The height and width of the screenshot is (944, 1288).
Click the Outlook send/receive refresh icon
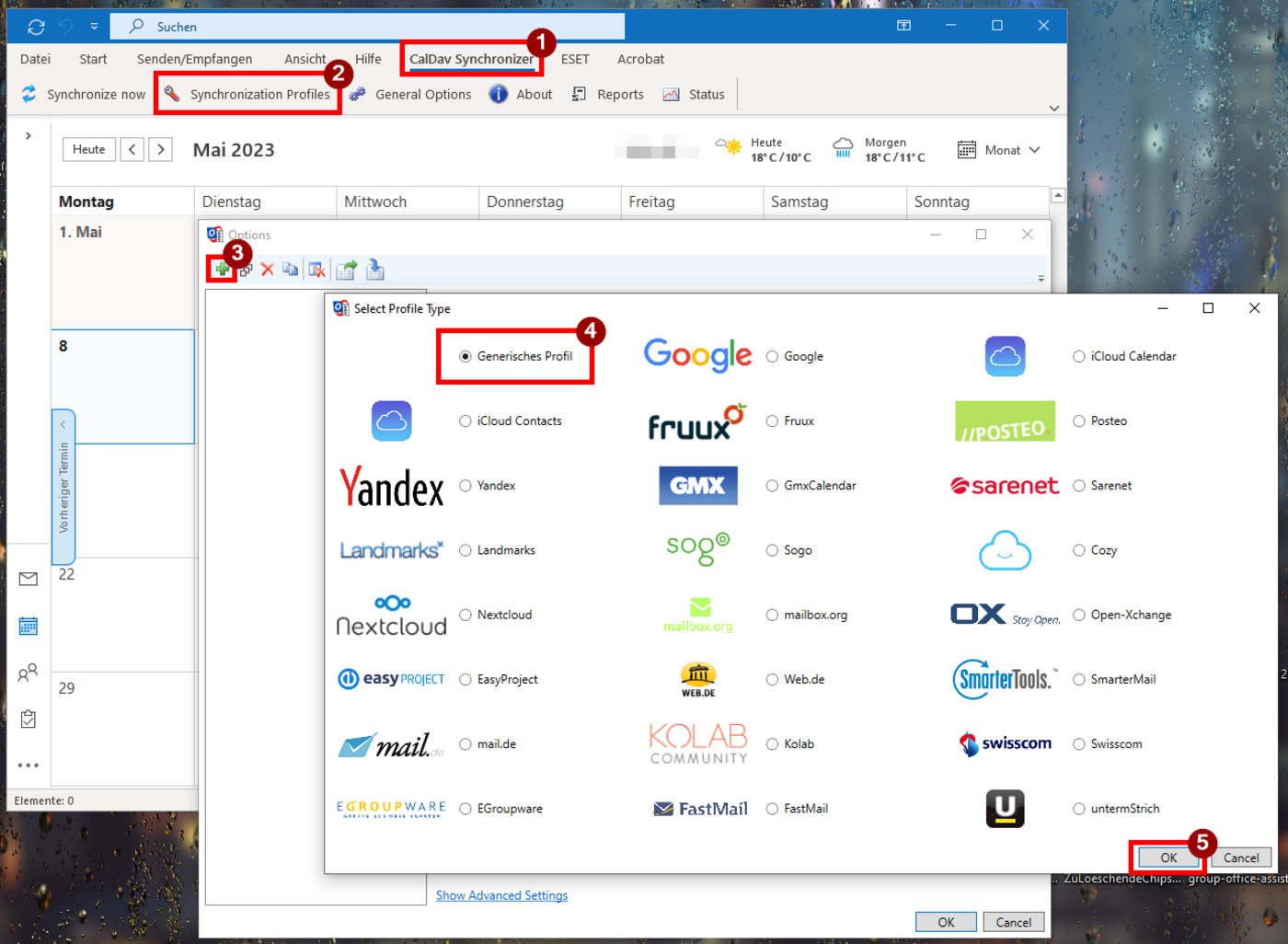pos(36,27)
